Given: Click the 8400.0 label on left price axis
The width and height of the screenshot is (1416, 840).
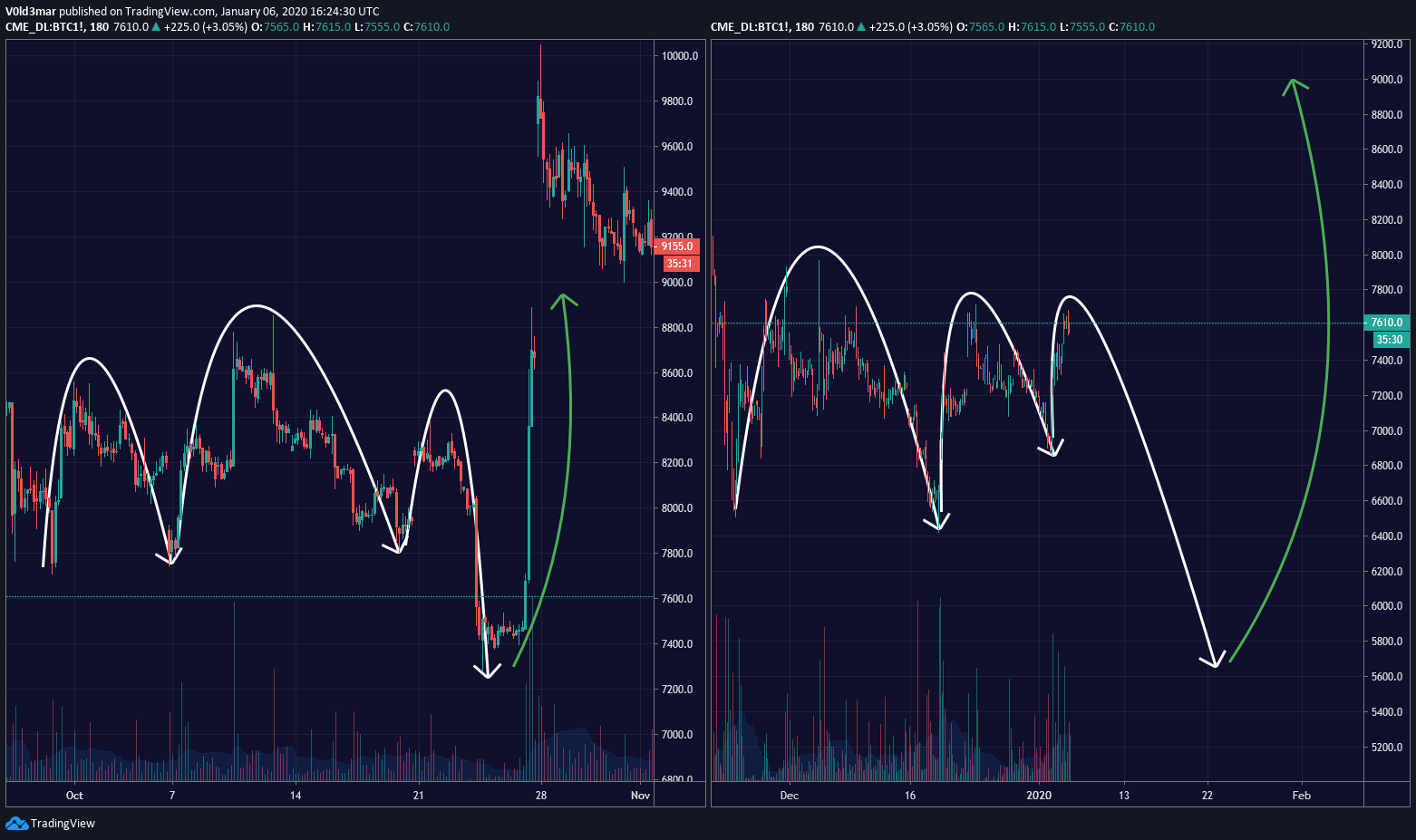Looking at the screenshot, I should tap(676, 418).
